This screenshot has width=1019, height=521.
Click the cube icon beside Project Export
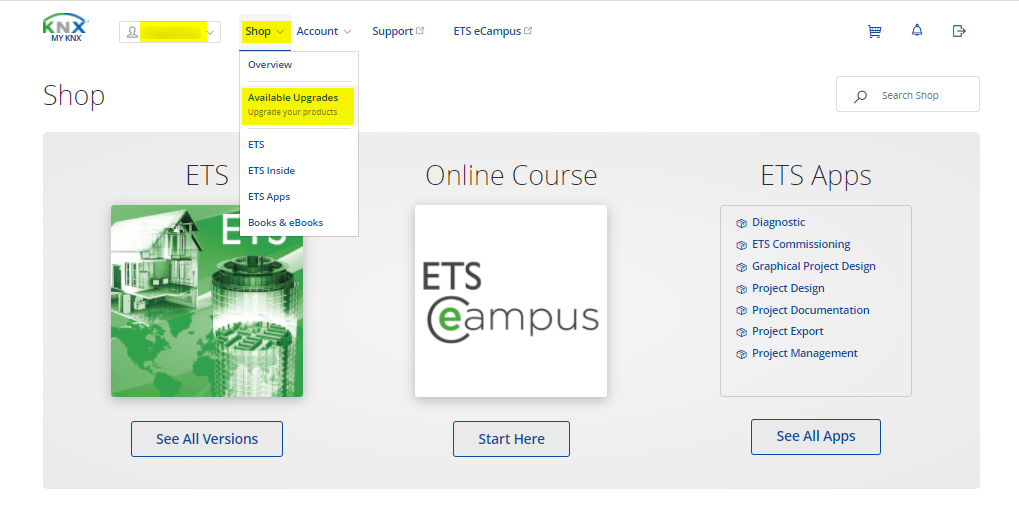[741, 332]
